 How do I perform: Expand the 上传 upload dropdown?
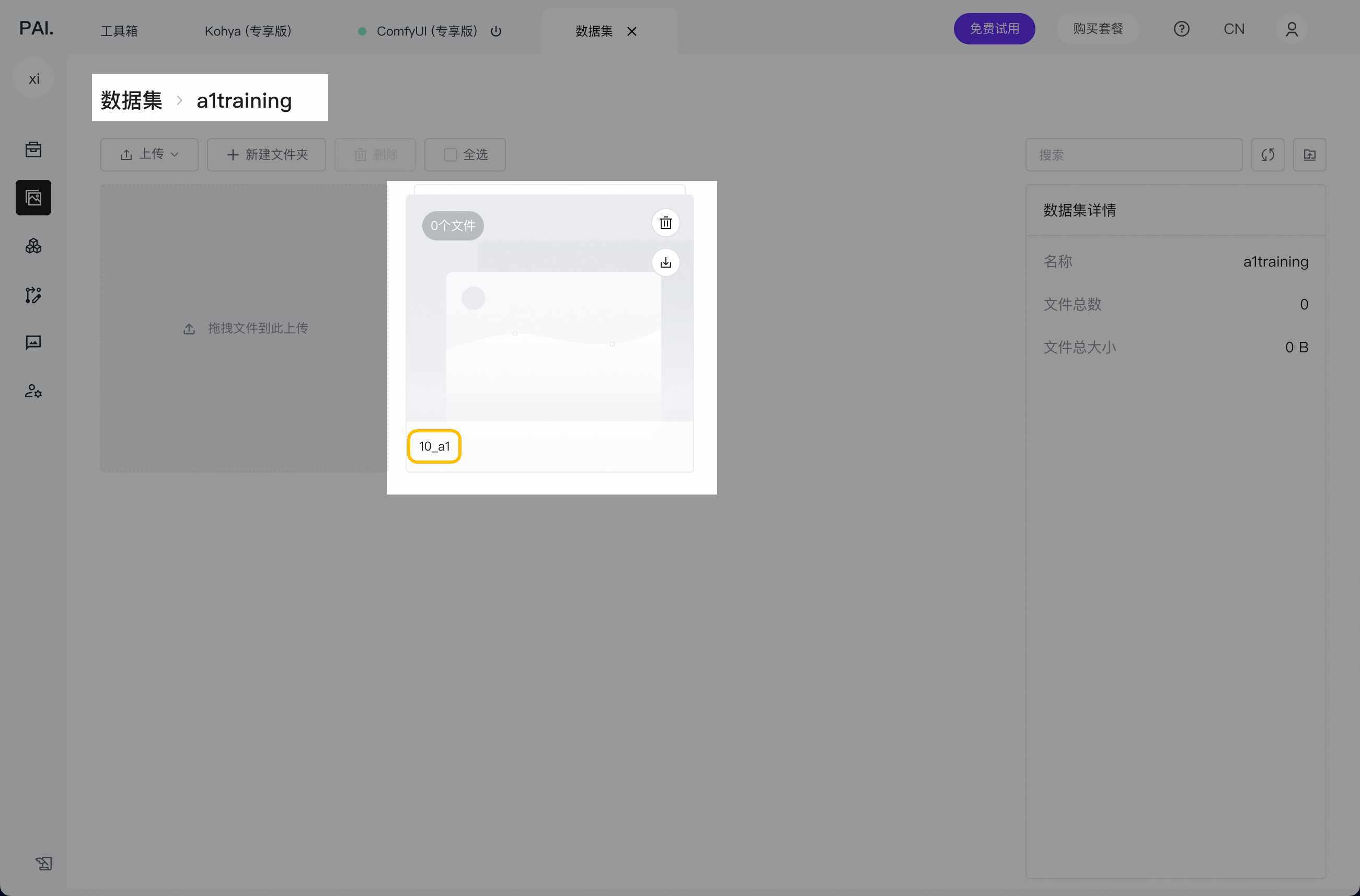pos(149,155)
